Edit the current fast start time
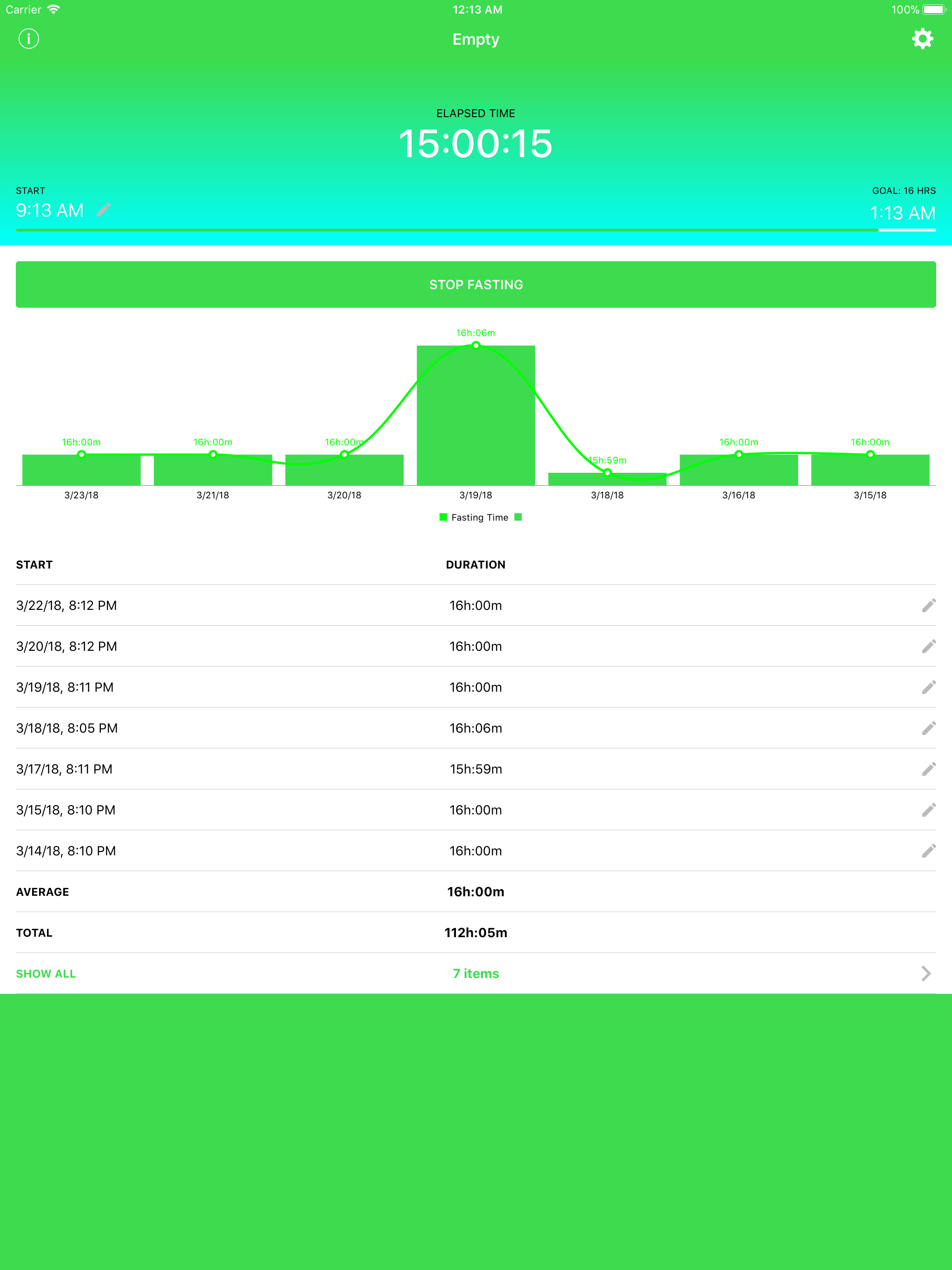Viewport: 952px width, 1270px height. tap(103, 210)
